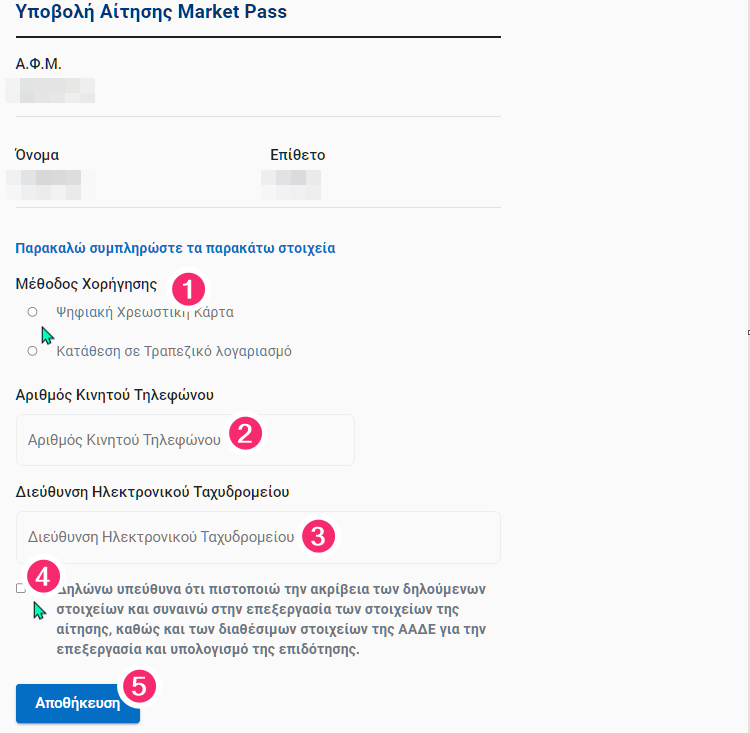Click the red number 5 badge
Image resolution: width=750 pixels, height=733 pixels.
click(138, 687)
